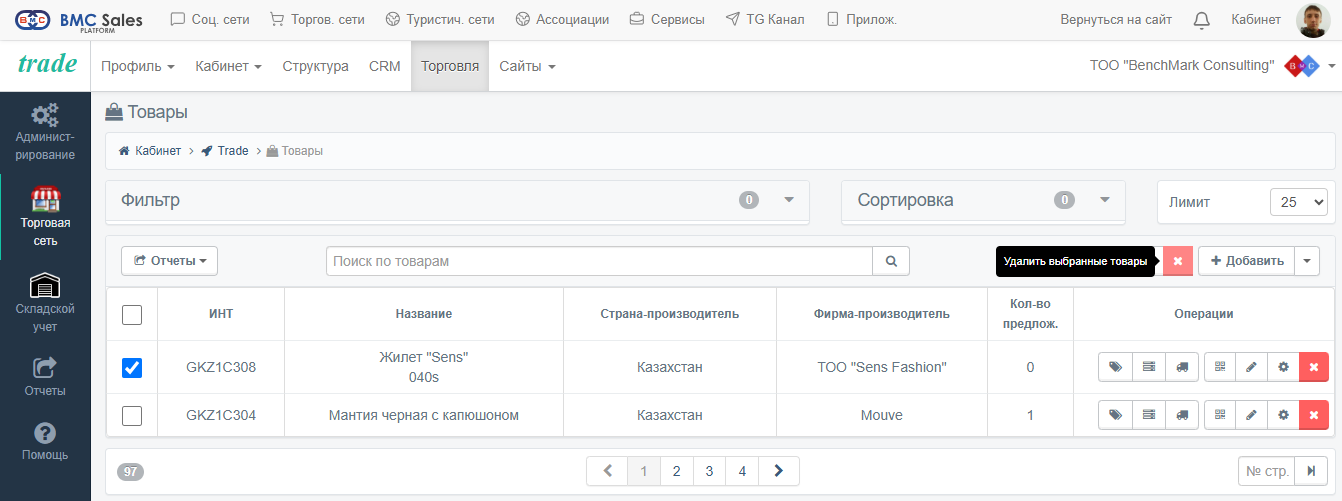Edit the Жилет "Sens" product with the pencil icon
The width and height of the screenshot is (1342, 501).
coord(1252,367)
